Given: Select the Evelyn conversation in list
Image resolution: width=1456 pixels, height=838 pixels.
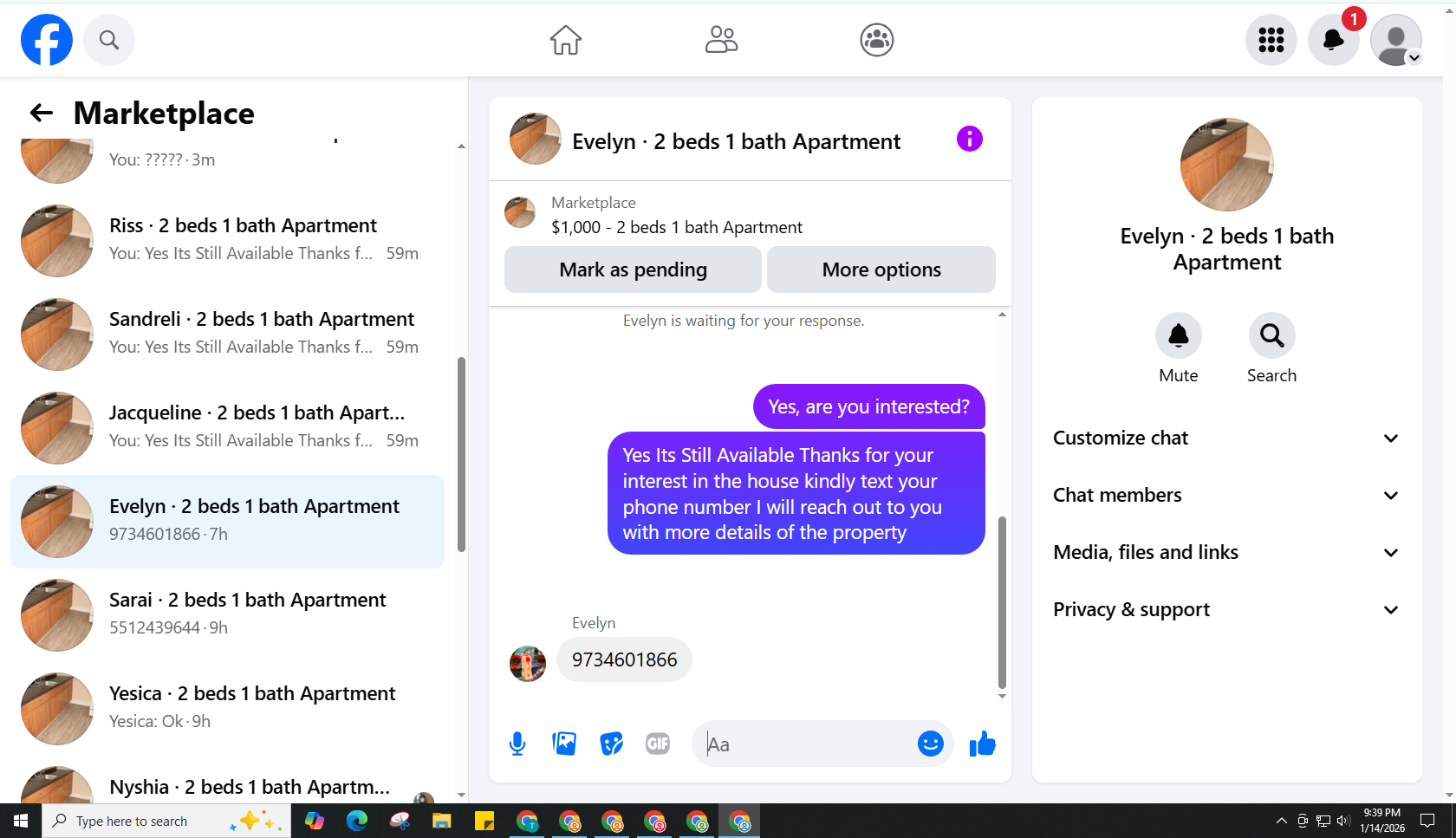Looking at the screenshot, I should (228, 521).
